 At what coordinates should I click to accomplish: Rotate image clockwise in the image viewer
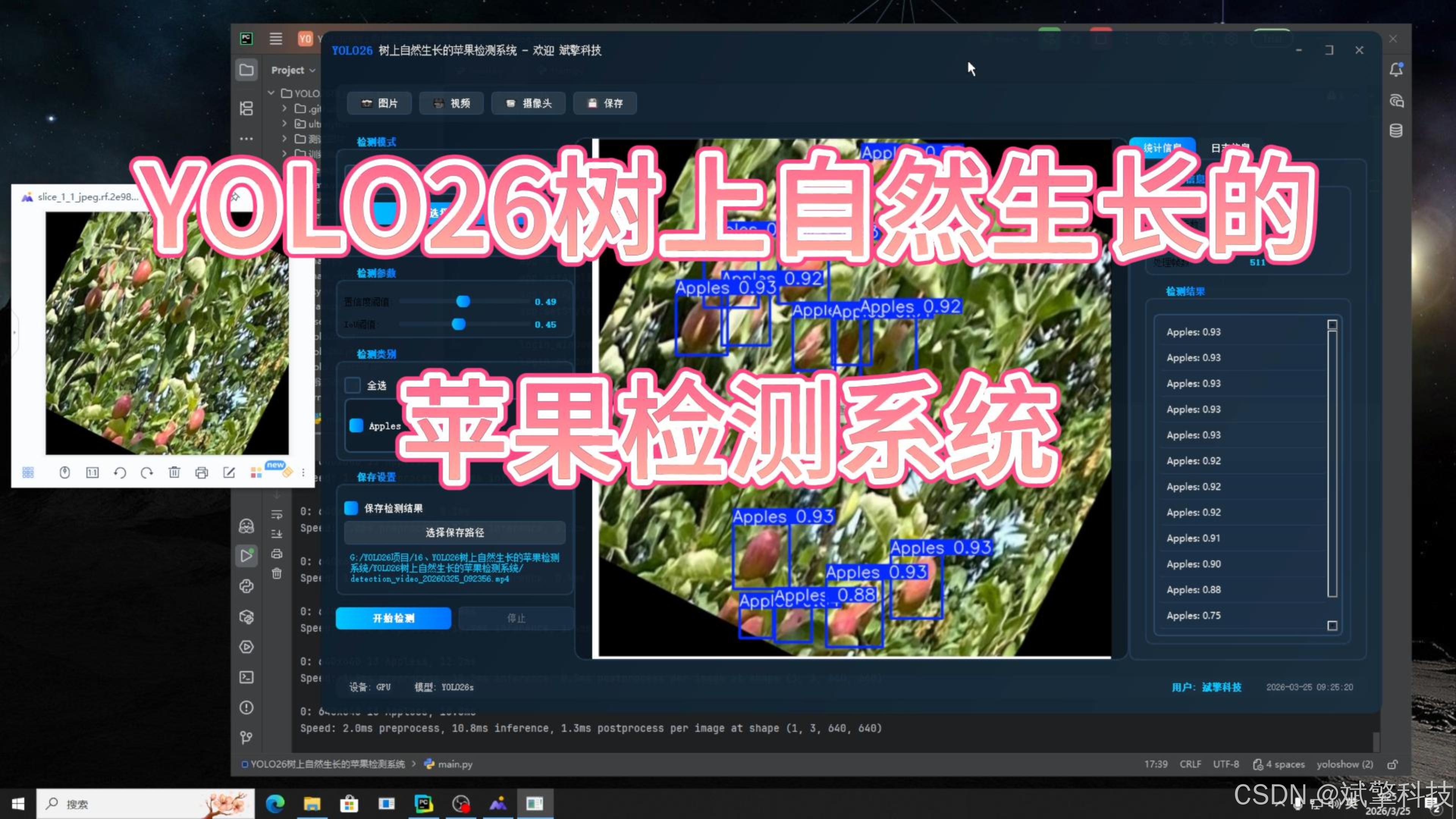click(x=147, y=472)
